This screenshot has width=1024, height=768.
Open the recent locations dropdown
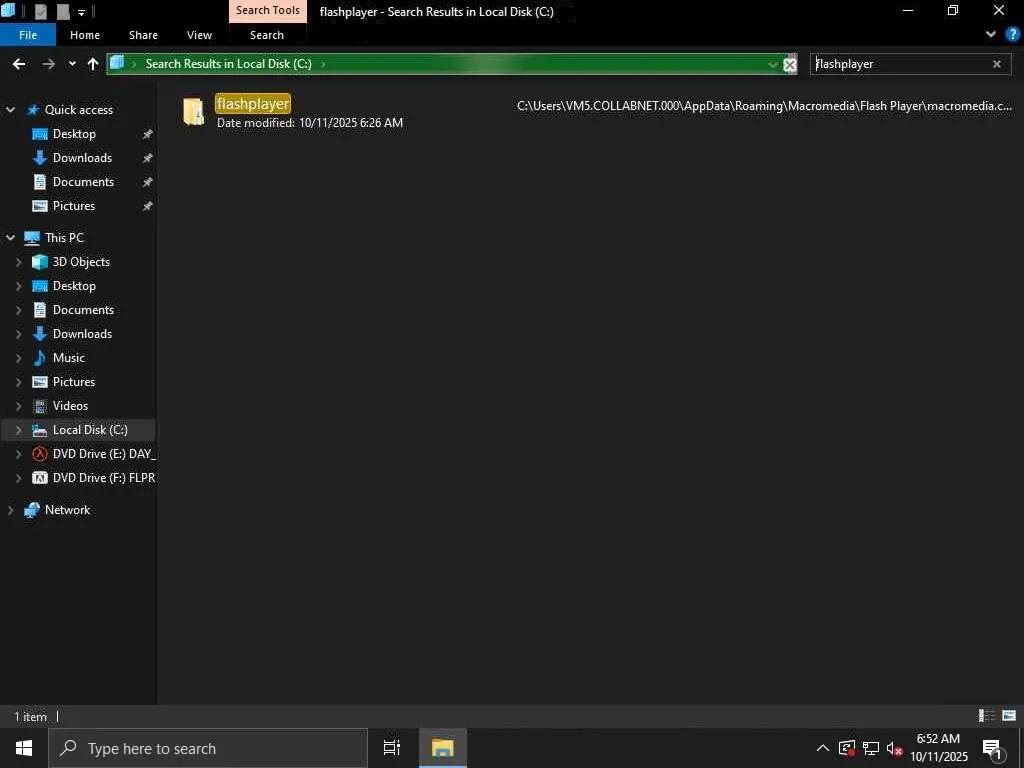tap(72, 64)
